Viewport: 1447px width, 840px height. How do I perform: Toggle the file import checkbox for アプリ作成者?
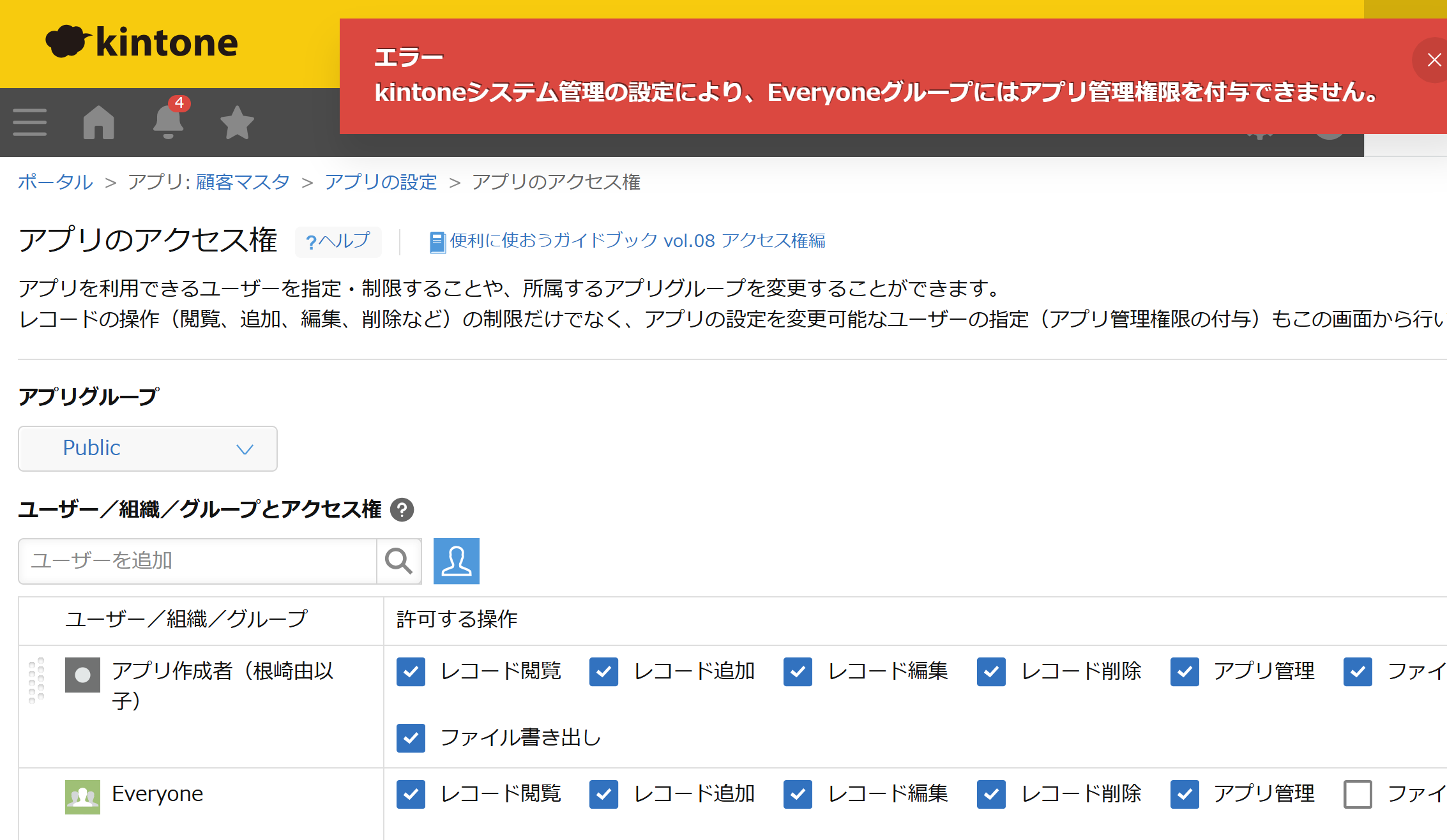[1358, 671]
